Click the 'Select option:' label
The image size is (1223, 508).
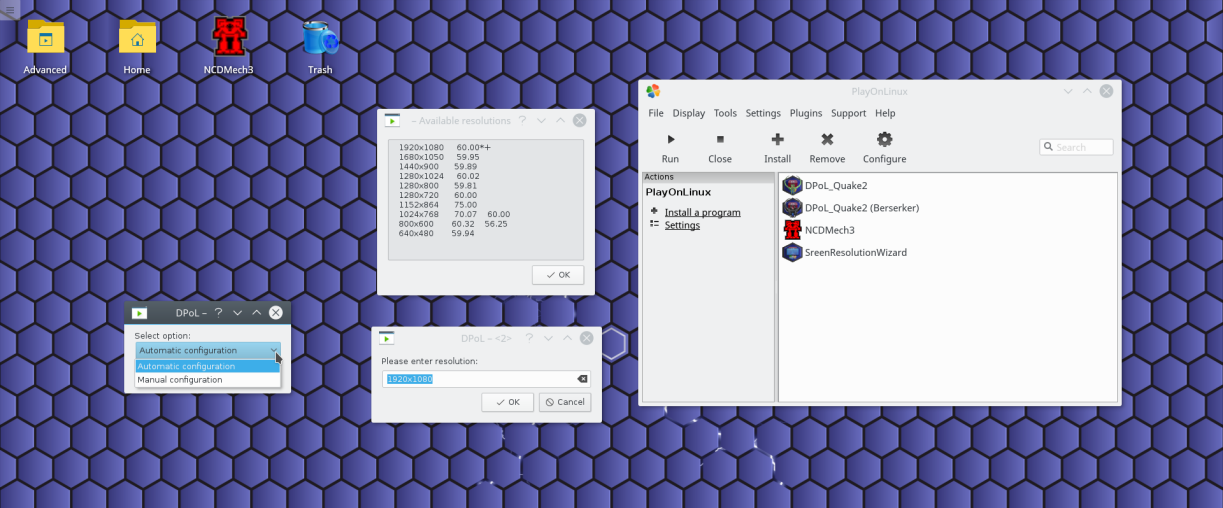pyautogui.click(x=162, y=335)
